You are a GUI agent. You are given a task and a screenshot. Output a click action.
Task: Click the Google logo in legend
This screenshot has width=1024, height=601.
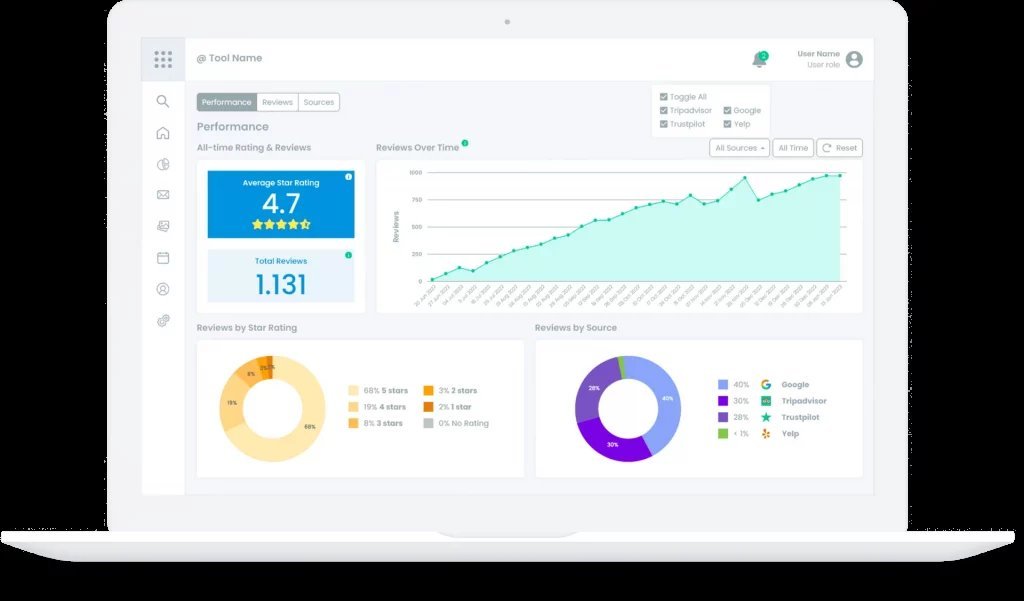[766, 385]
